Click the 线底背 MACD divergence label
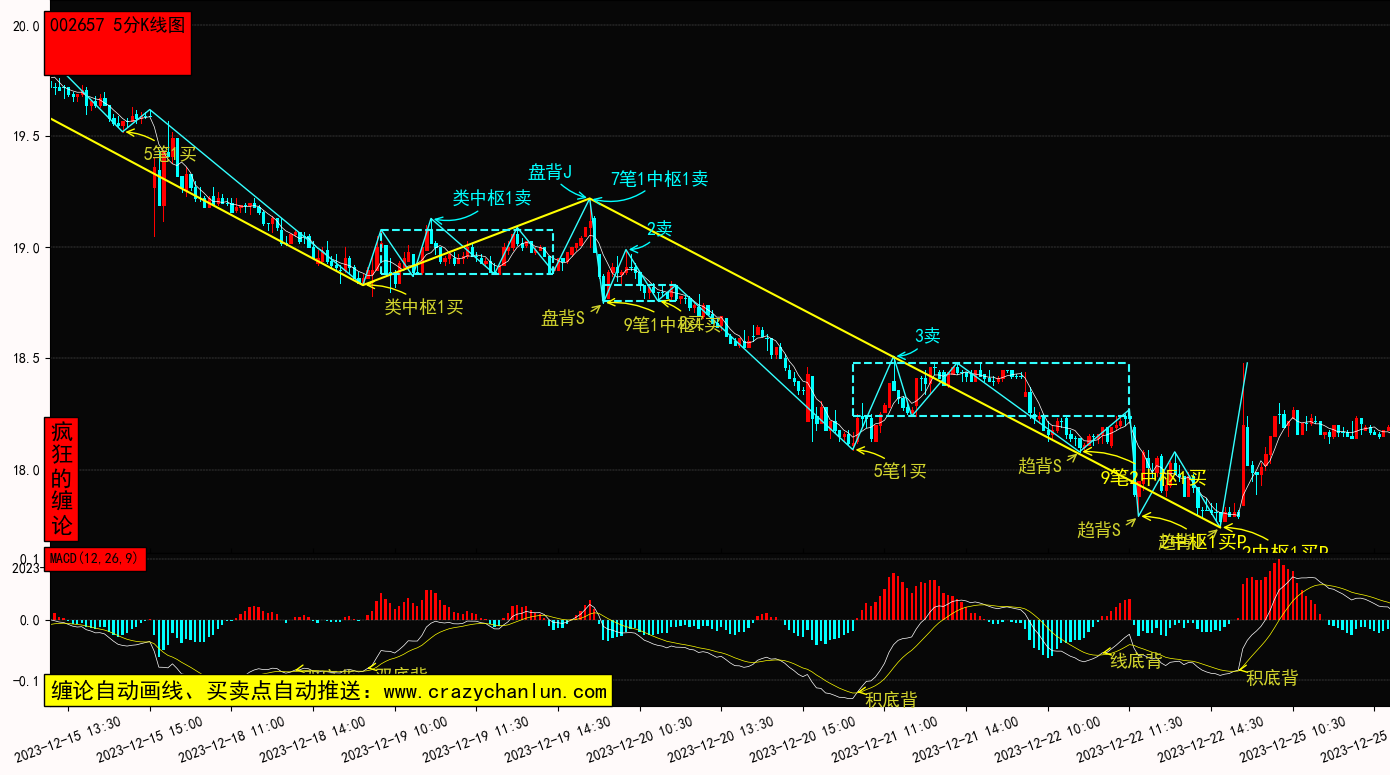The image size is (1390, 775). tap(1136, 660)
